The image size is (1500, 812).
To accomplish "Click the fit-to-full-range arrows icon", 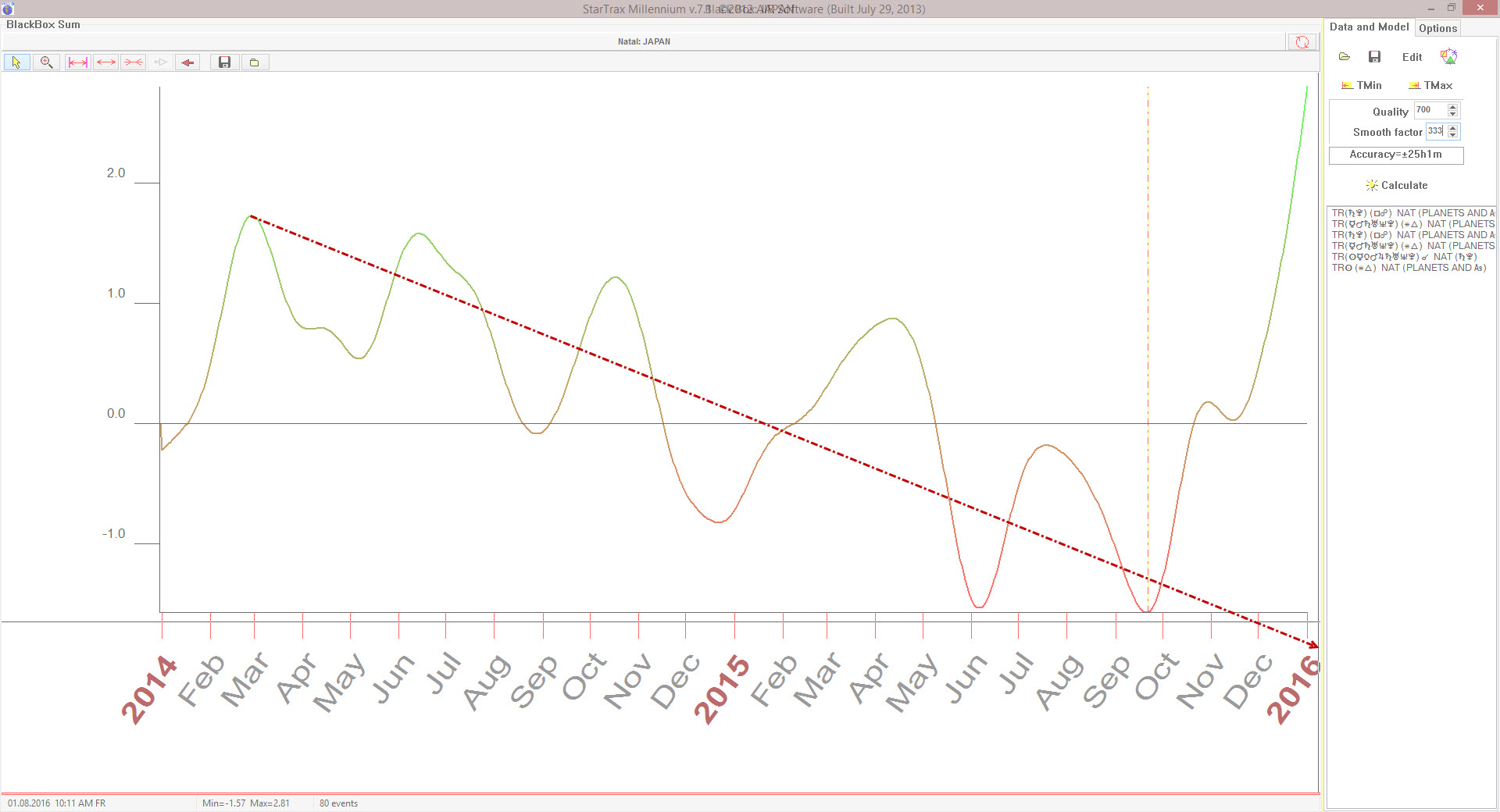I will [77, 62].
